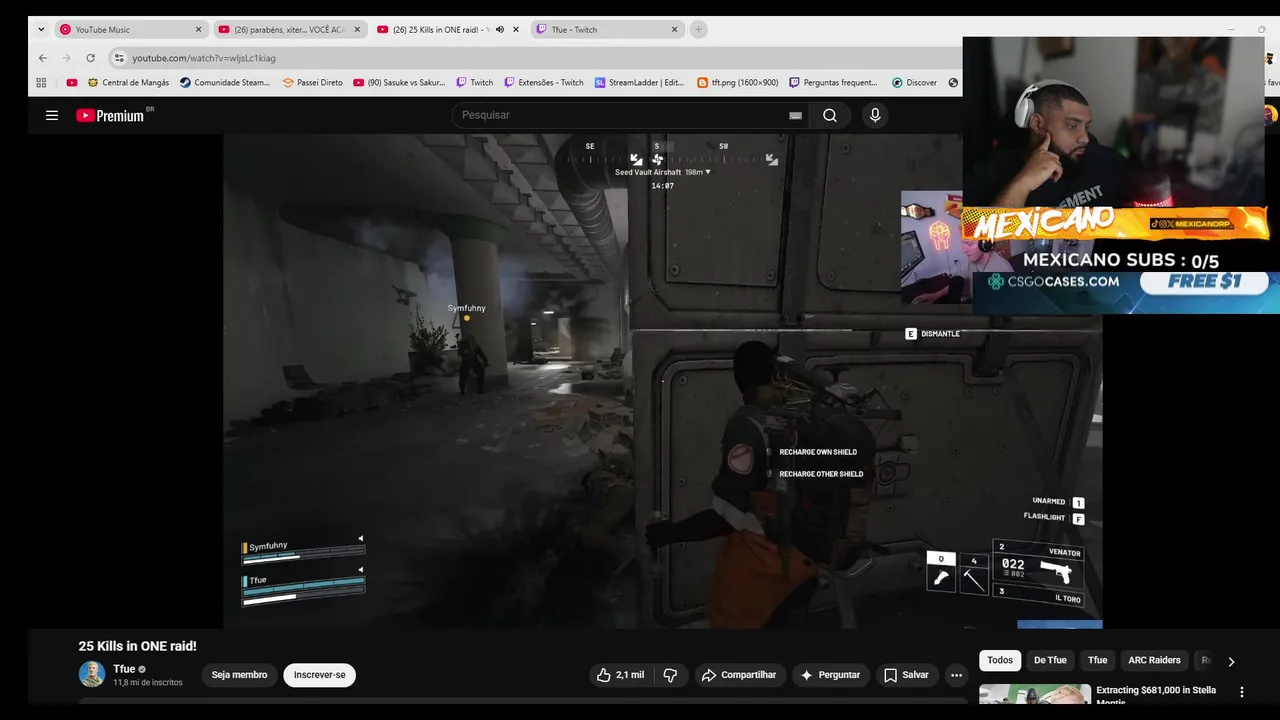Select the Tfue filter chip
1280x720 pixels.
[x=1097, y=660]
